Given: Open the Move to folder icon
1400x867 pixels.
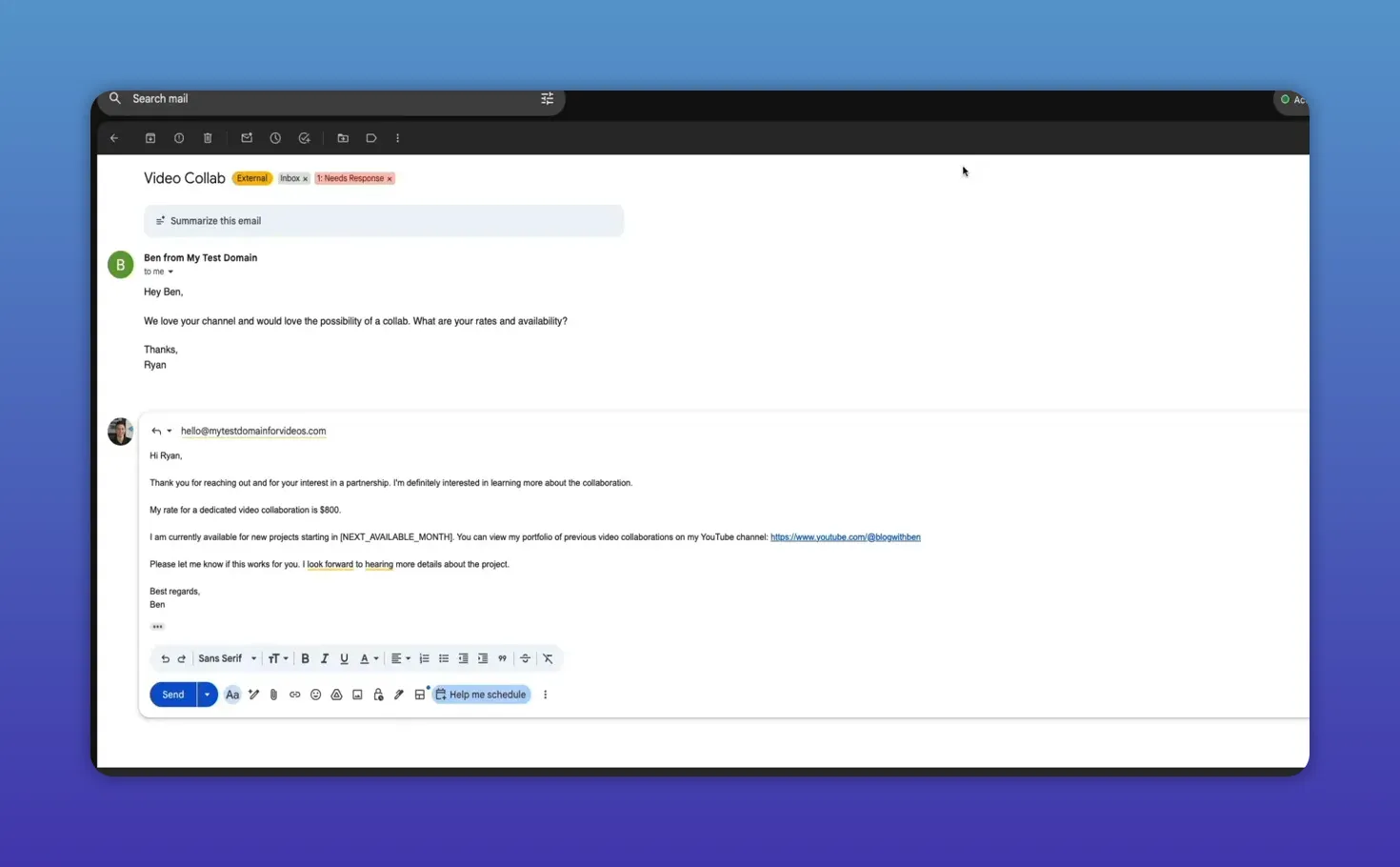Looking at the screenshot, I should (343, 138).
